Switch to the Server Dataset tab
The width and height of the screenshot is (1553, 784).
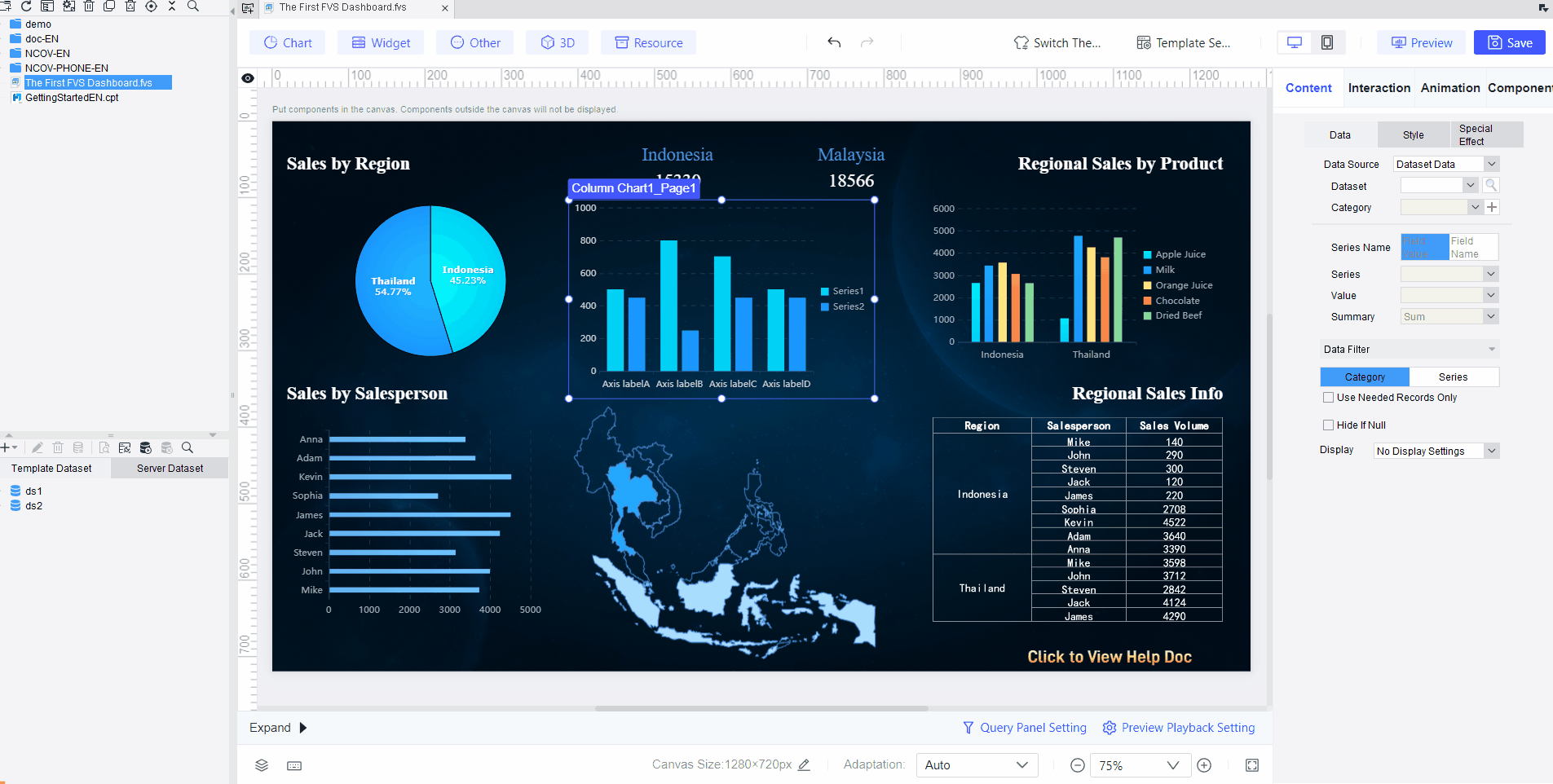pos(169,468)
